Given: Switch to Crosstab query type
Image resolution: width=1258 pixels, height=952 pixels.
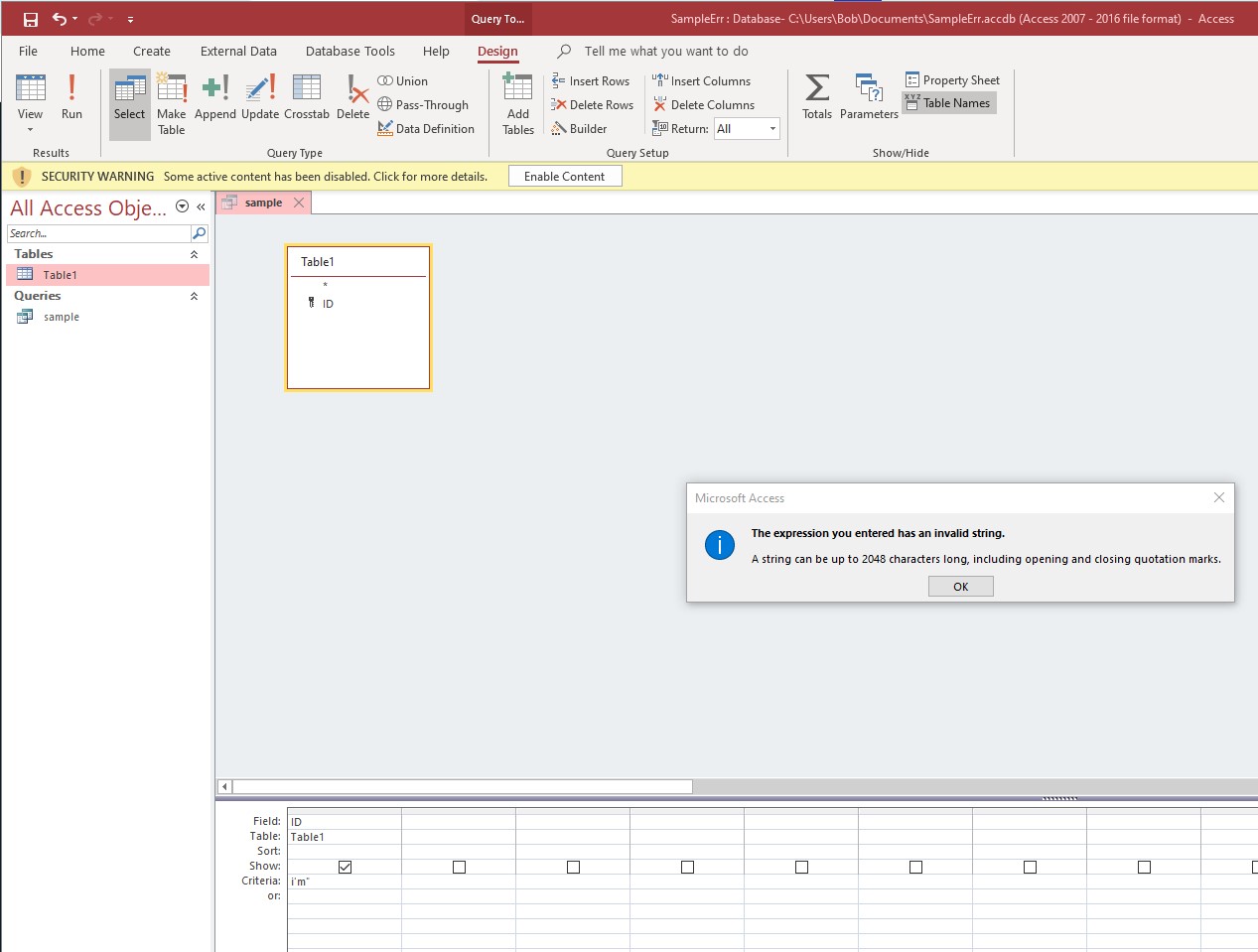Looking at the screenshot, I should (307, 97).
